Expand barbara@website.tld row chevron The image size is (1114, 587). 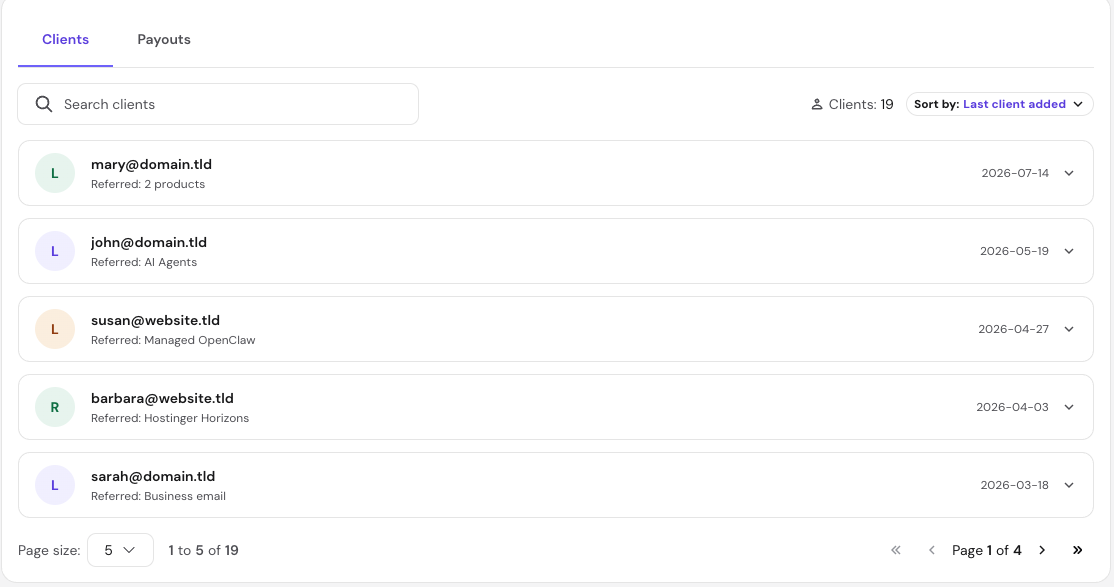coord(1069,408)
